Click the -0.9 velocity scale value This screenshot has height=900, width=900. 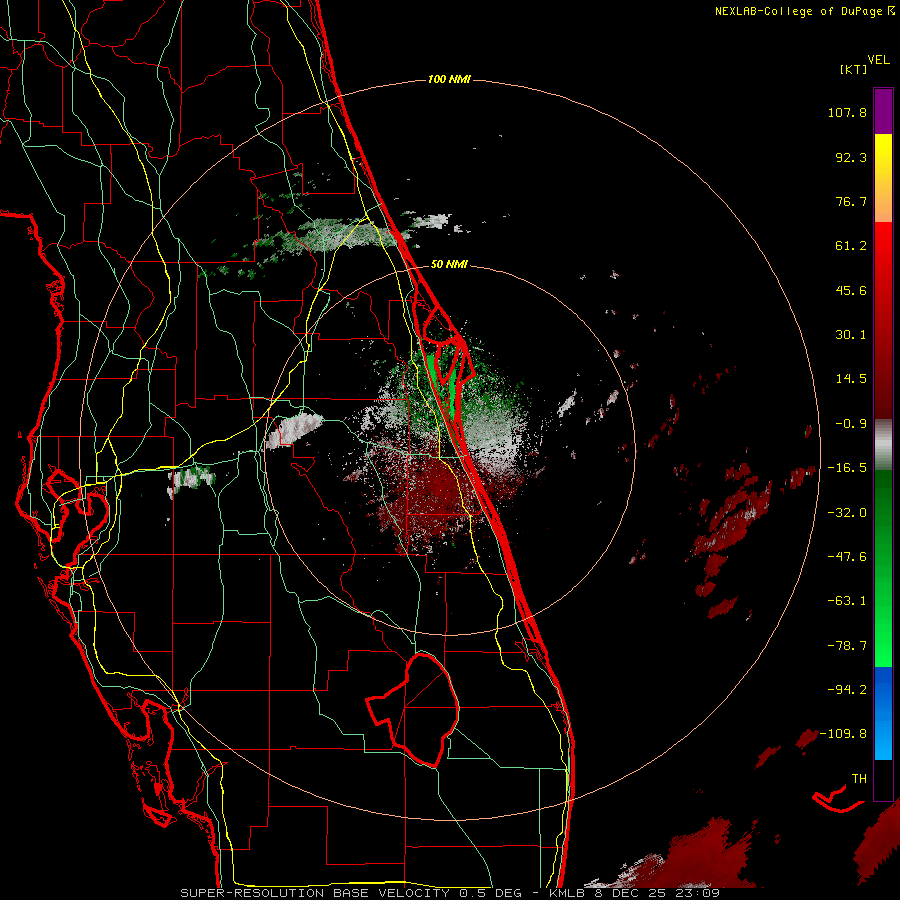(x=851, y=424)
